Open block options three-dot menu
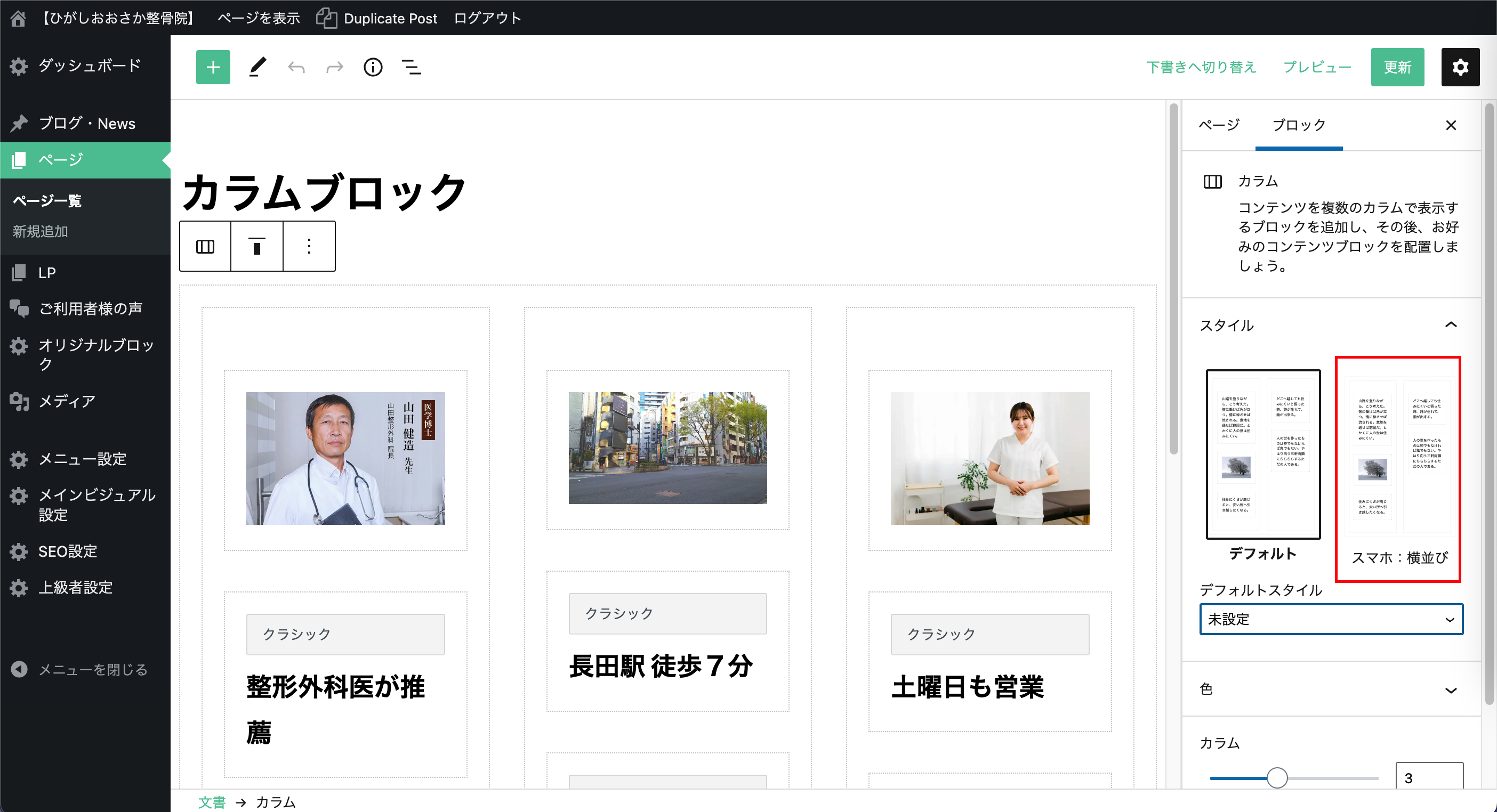The width and height of the screenshot is (1497, 812). [309, 246]
